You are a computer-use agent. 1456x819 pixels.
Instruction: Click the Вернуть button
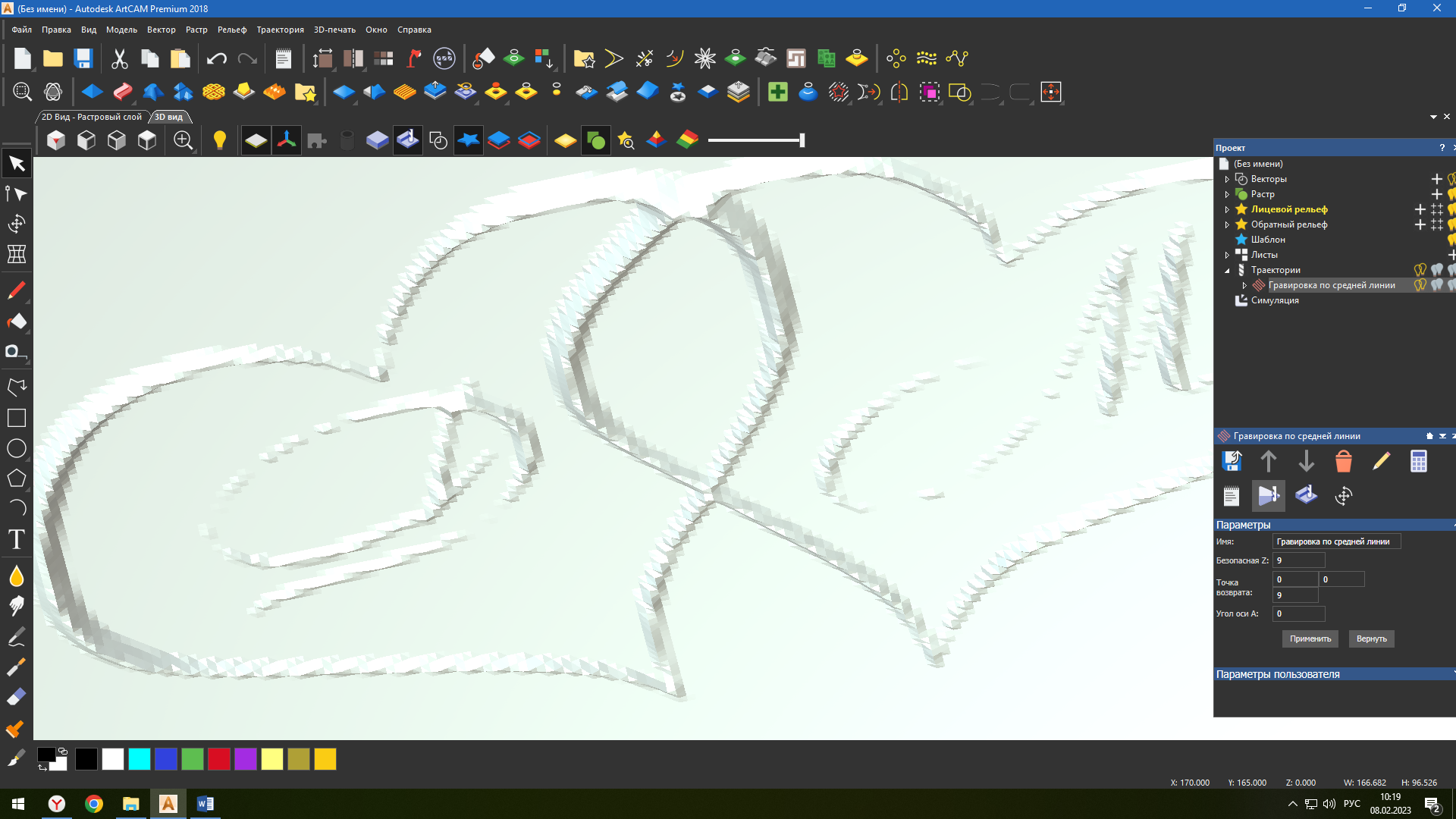click(1371, 639)
